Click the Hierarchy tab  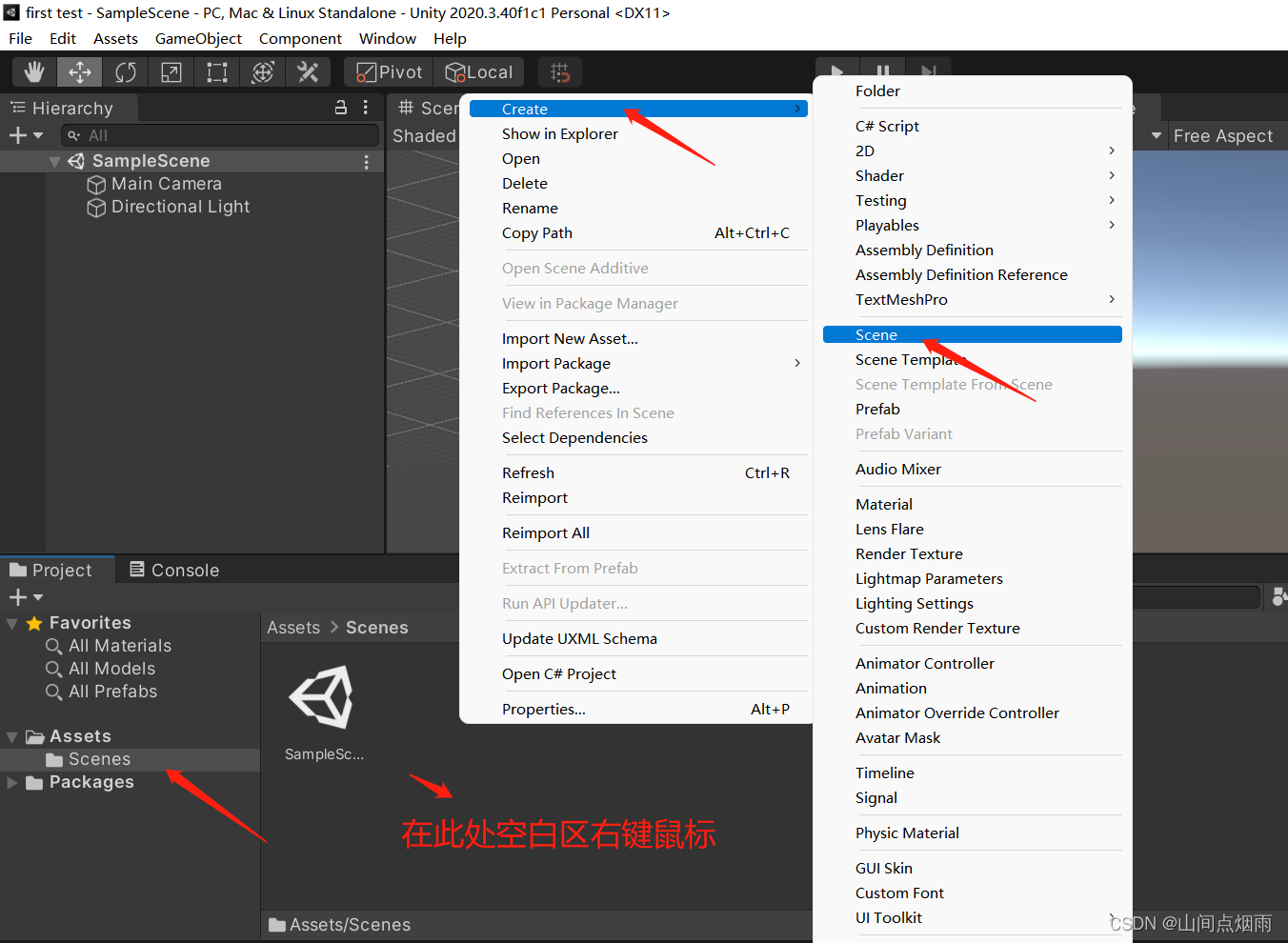(x=70, y=108)
